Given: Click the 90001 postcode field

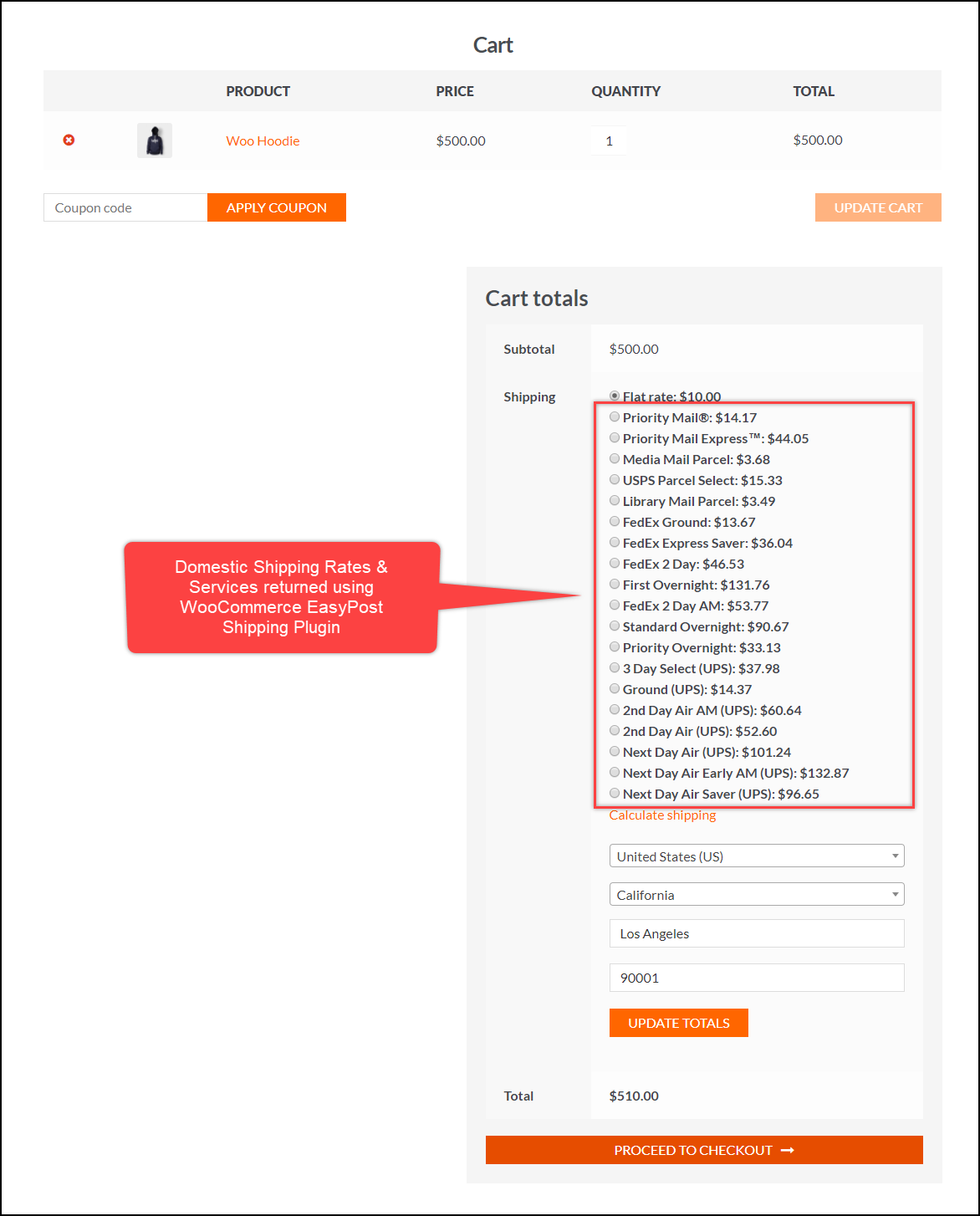Looking at the screenshot, I should 757,978.
